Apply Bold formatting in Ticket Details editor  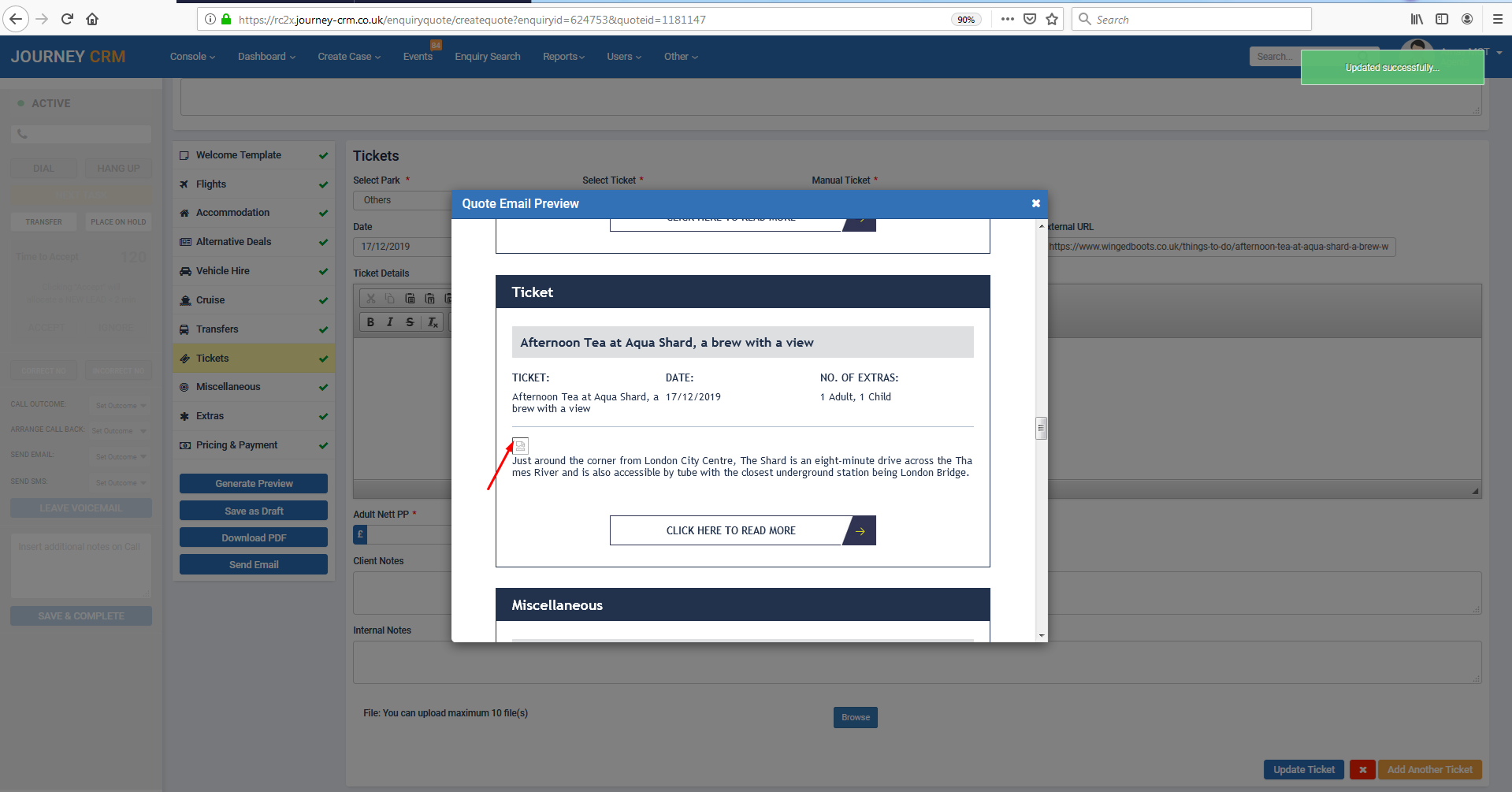point(370,322)
